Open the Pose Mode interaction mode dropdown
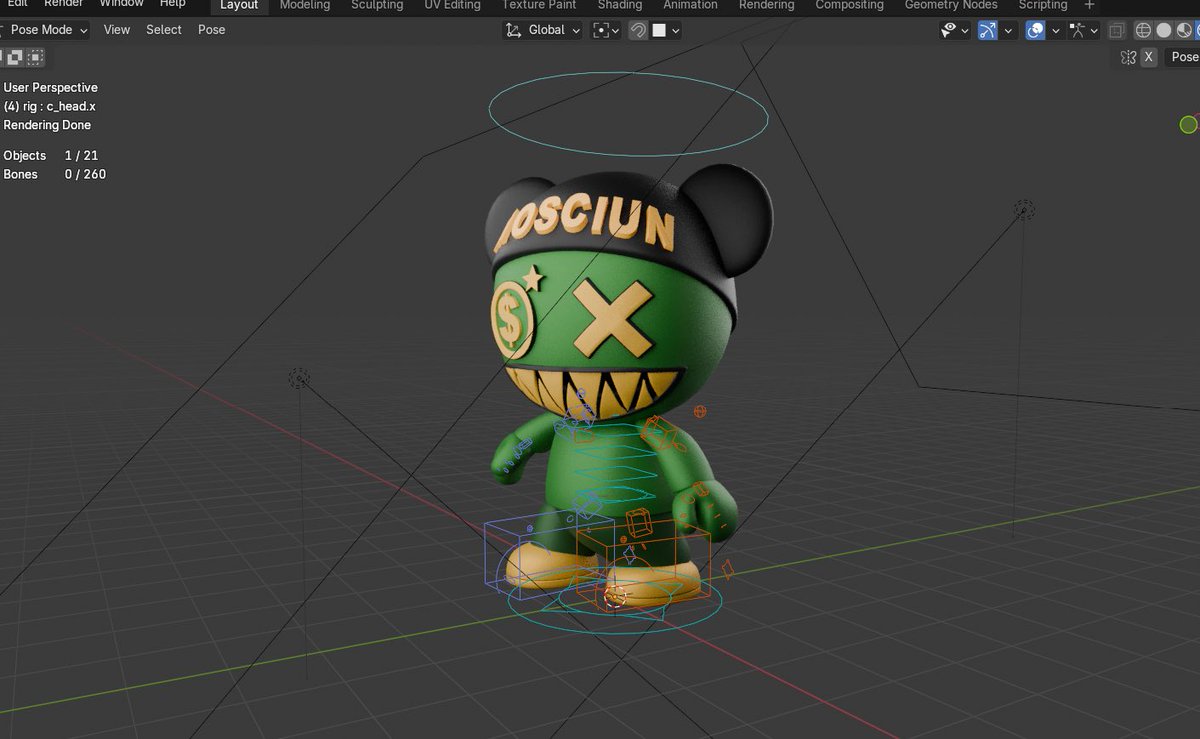Image resolution: width=1200 pixels, height=739 pixels. pos(46,30)
